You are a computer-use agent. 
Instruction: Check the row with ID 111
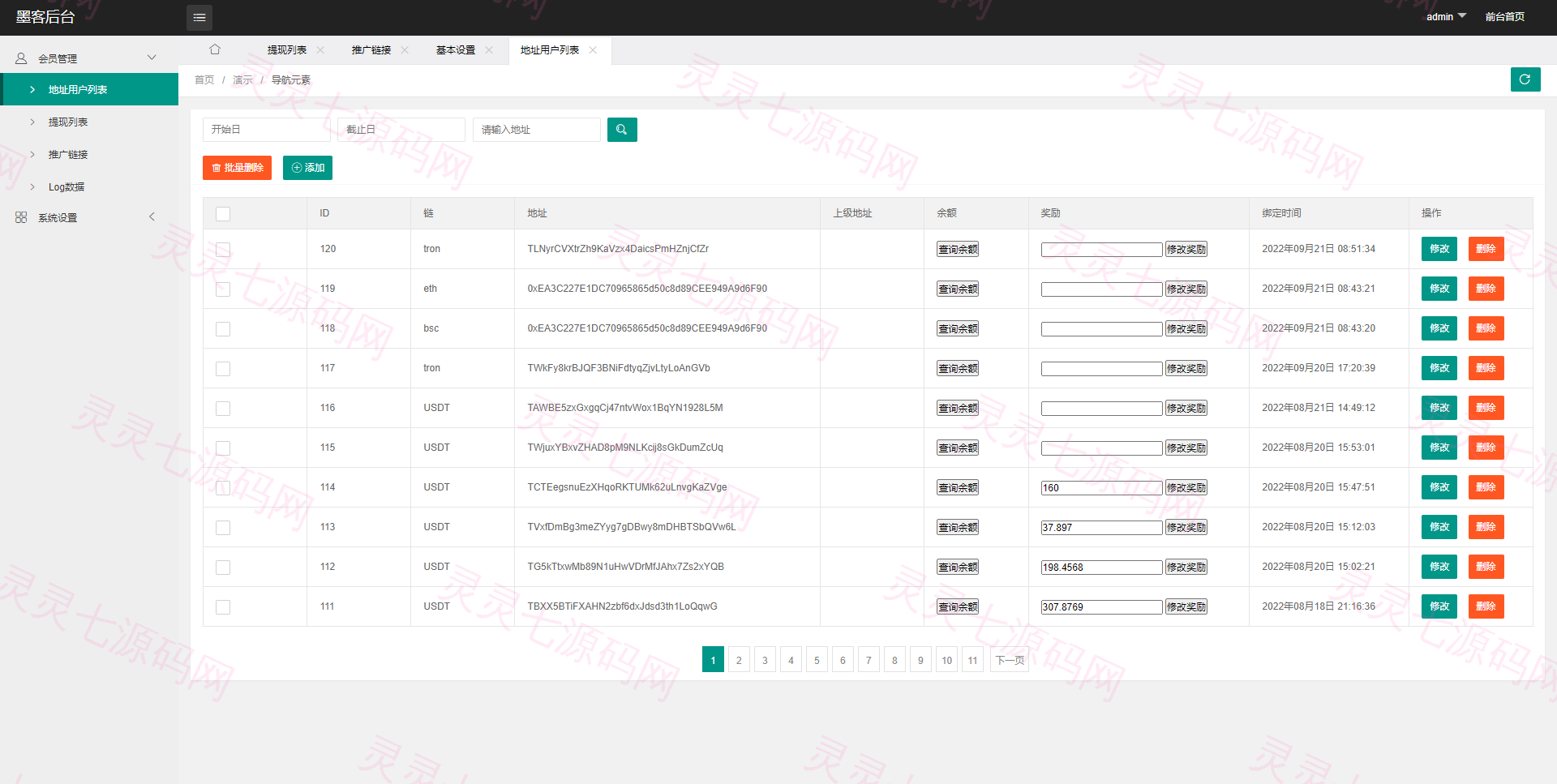pos(223,607)
